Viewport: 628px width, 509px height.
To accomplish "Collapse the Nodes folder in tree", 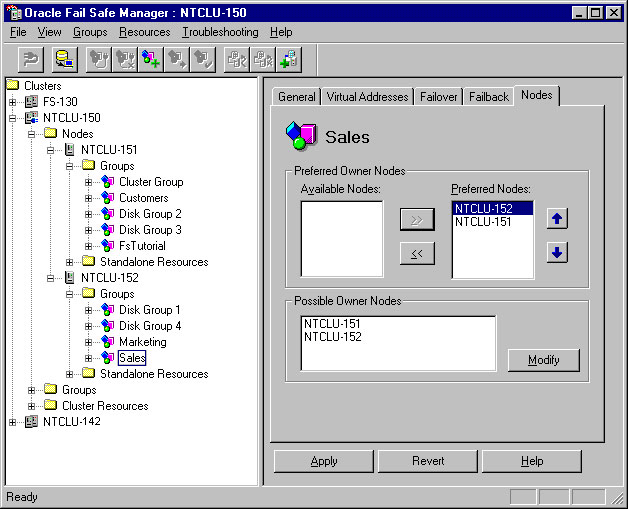I will (x=31, y=134).
